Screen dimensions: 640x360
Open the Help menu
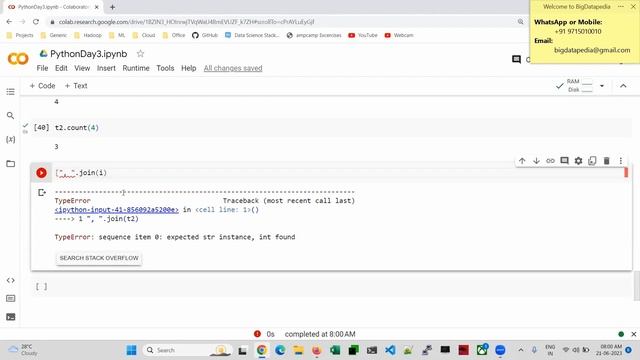coord(189,68)
